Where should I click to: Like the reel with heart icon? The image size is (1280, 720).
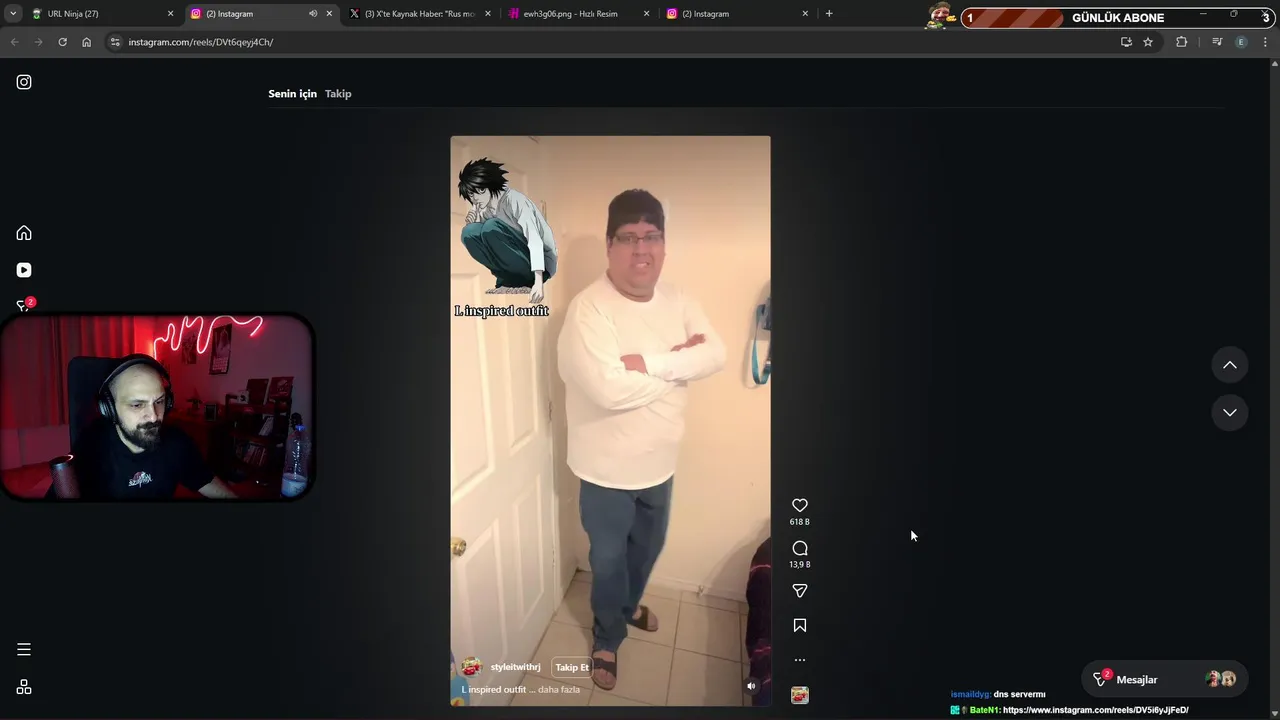[x=800, y=506]
